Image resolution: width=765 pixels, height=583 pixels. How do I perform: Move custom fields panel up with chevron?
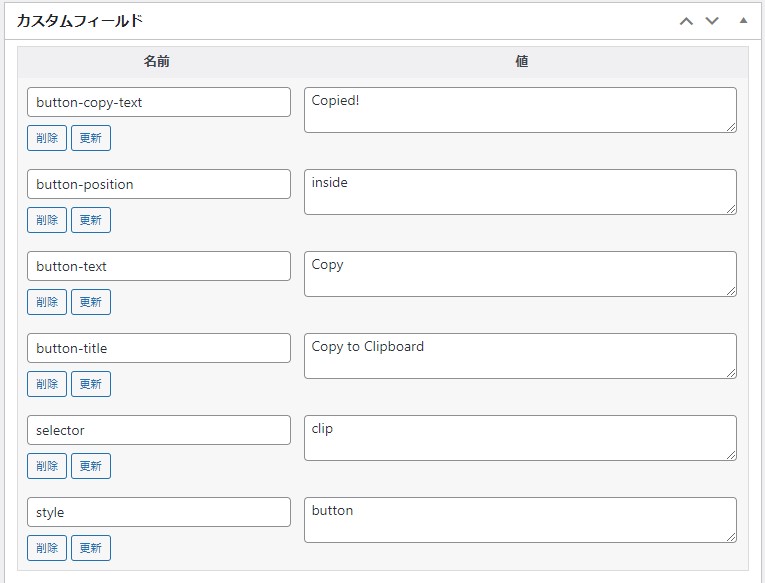(686, 21)
